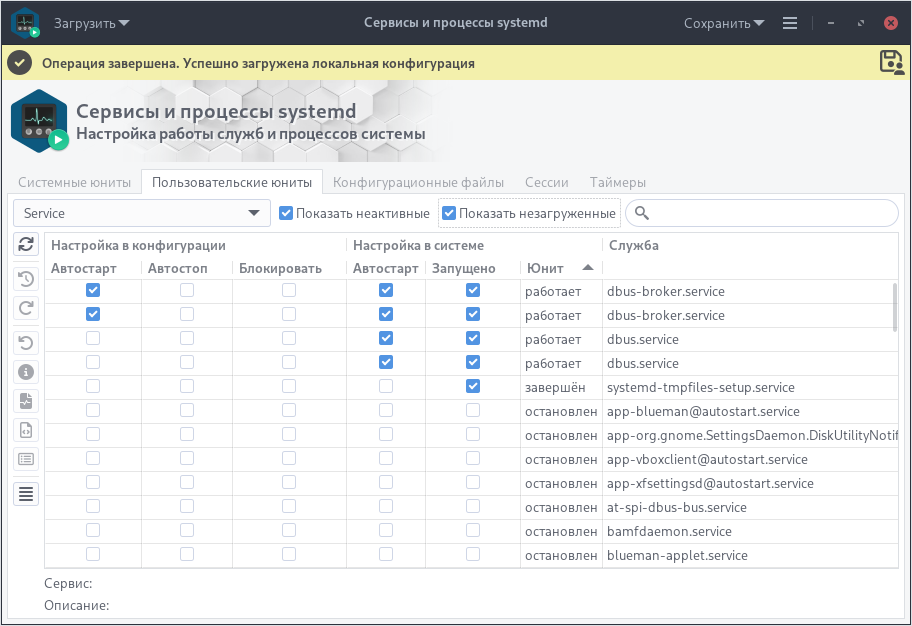Click the info circle icon in sidebar
Viewport: 912px width, 626px height.
point(27,372)
